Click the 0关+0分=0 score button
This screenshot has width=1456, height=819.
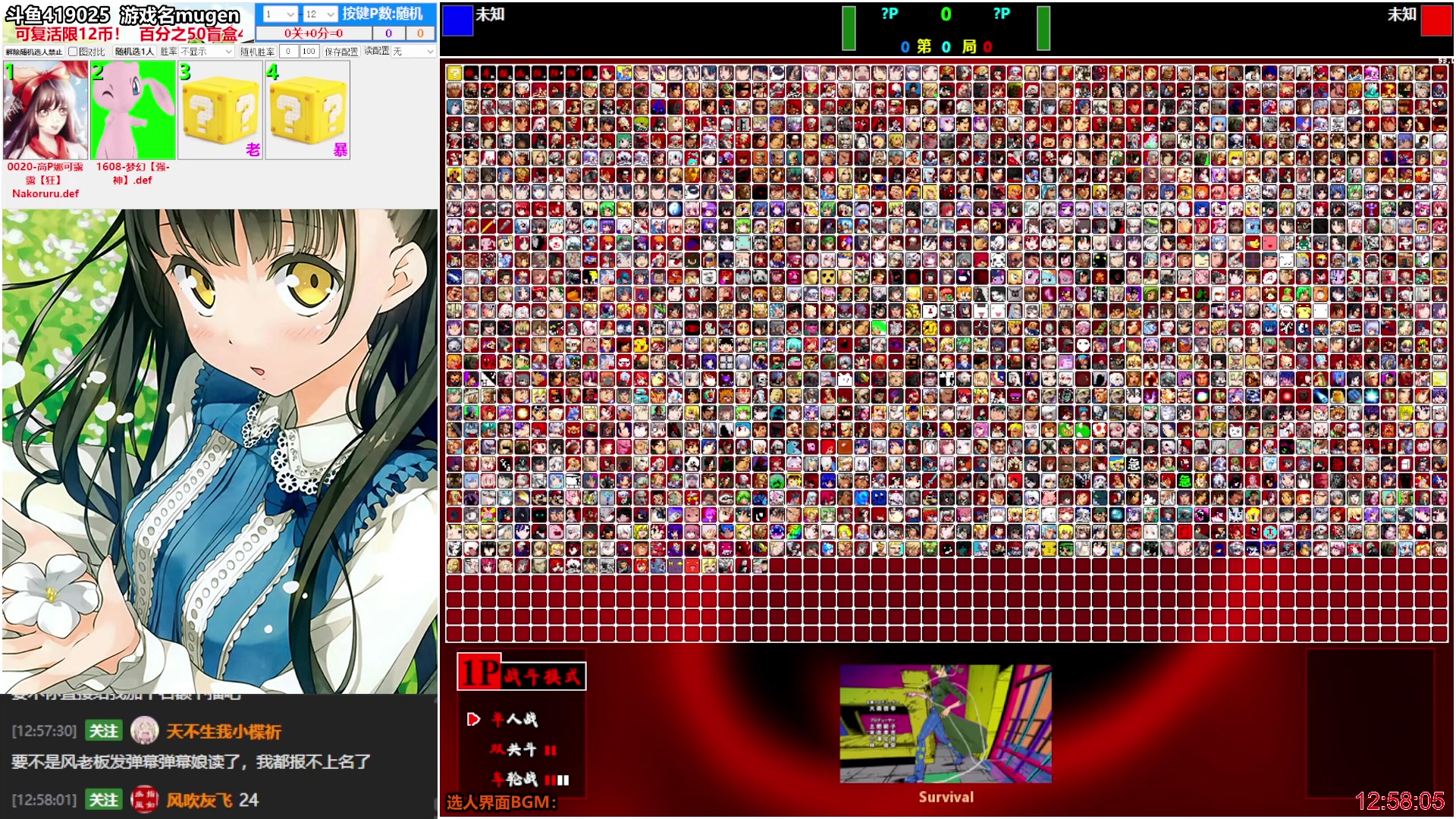pos(313,33)
